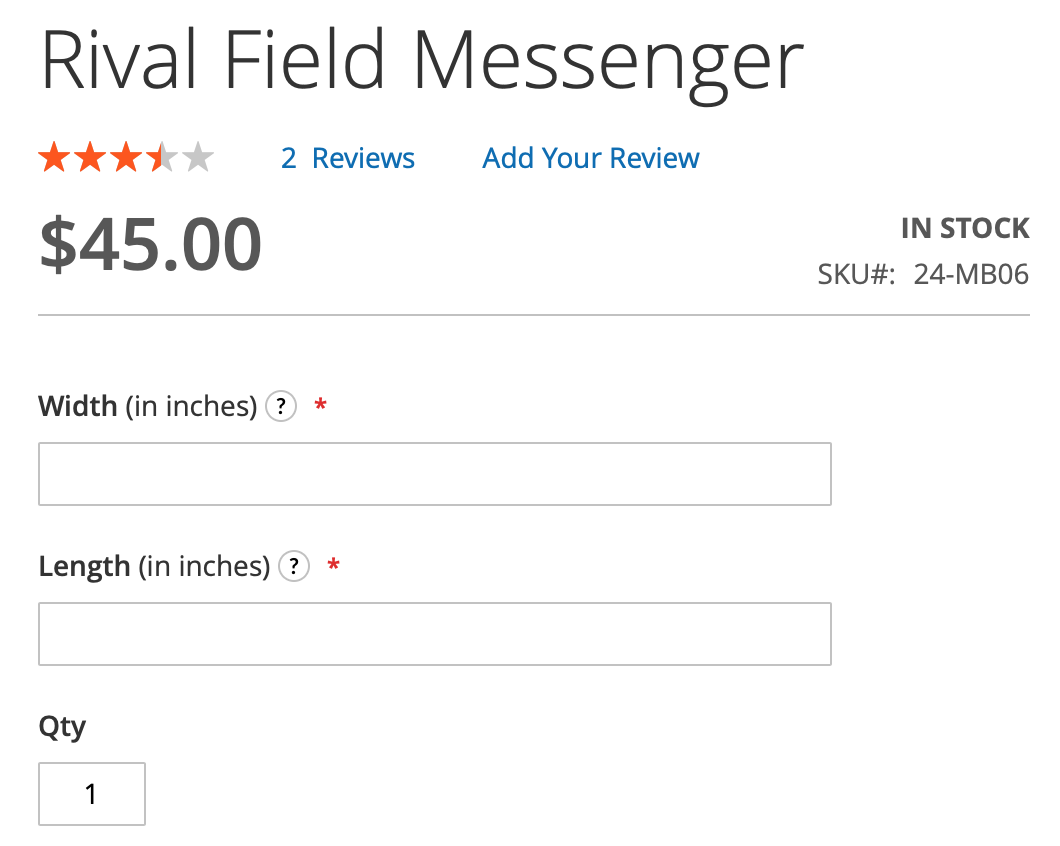The height and width of the screenshot is (846, 1060).
Task: Click the Width help question mark icon
Action: 281,406
